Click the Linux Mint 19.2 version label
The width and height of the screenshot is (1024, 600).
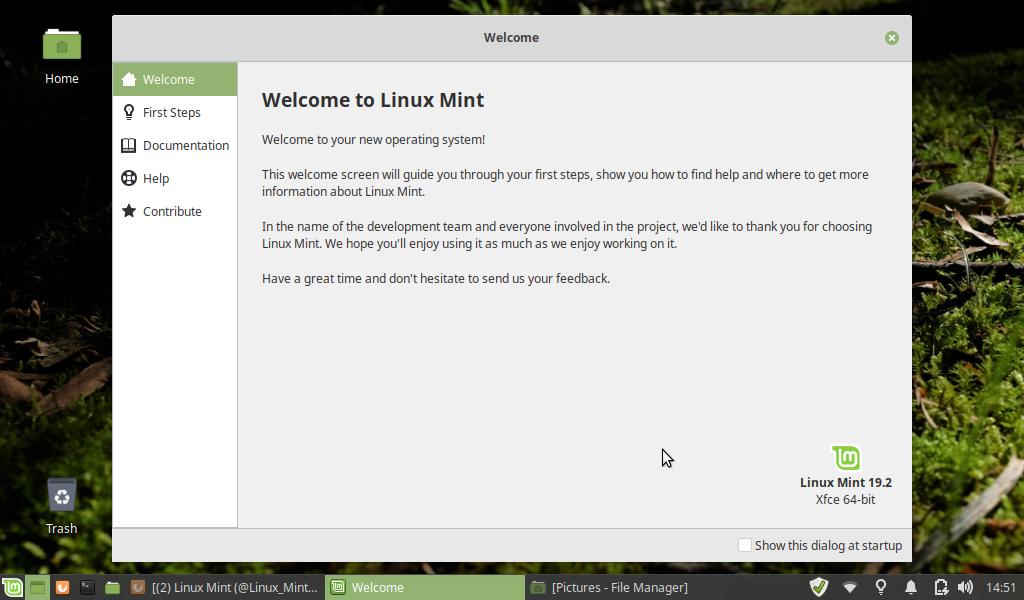click(846, 482)
